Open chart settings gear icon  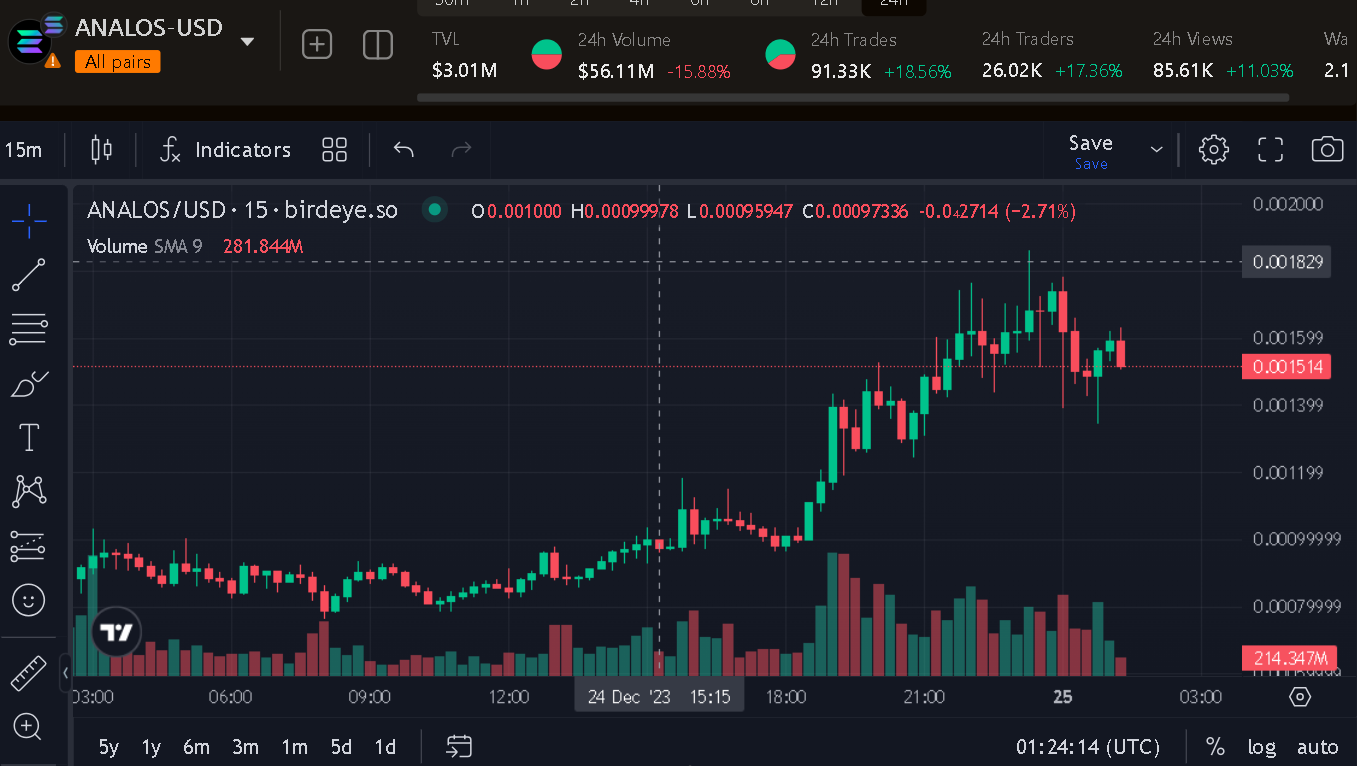[x=1213, y=150]
